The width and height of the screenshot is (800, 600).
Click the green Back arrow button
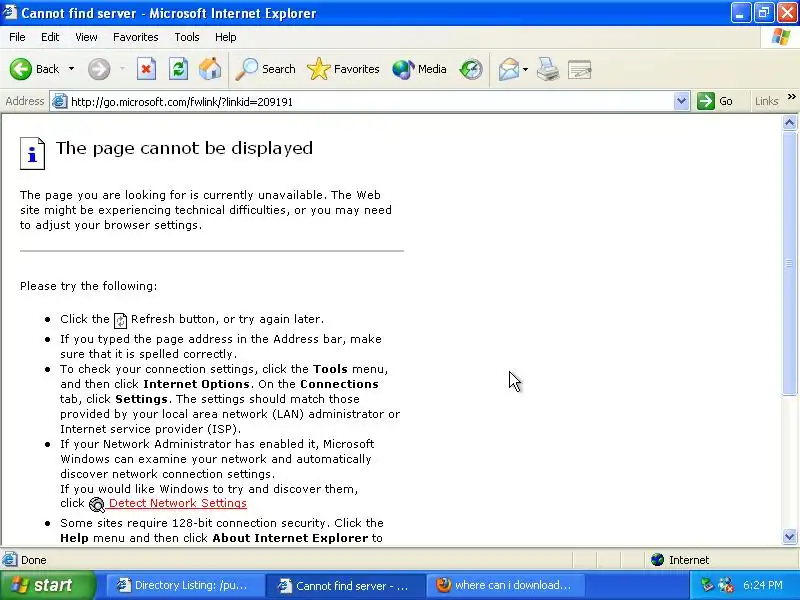tap(21, 69)
